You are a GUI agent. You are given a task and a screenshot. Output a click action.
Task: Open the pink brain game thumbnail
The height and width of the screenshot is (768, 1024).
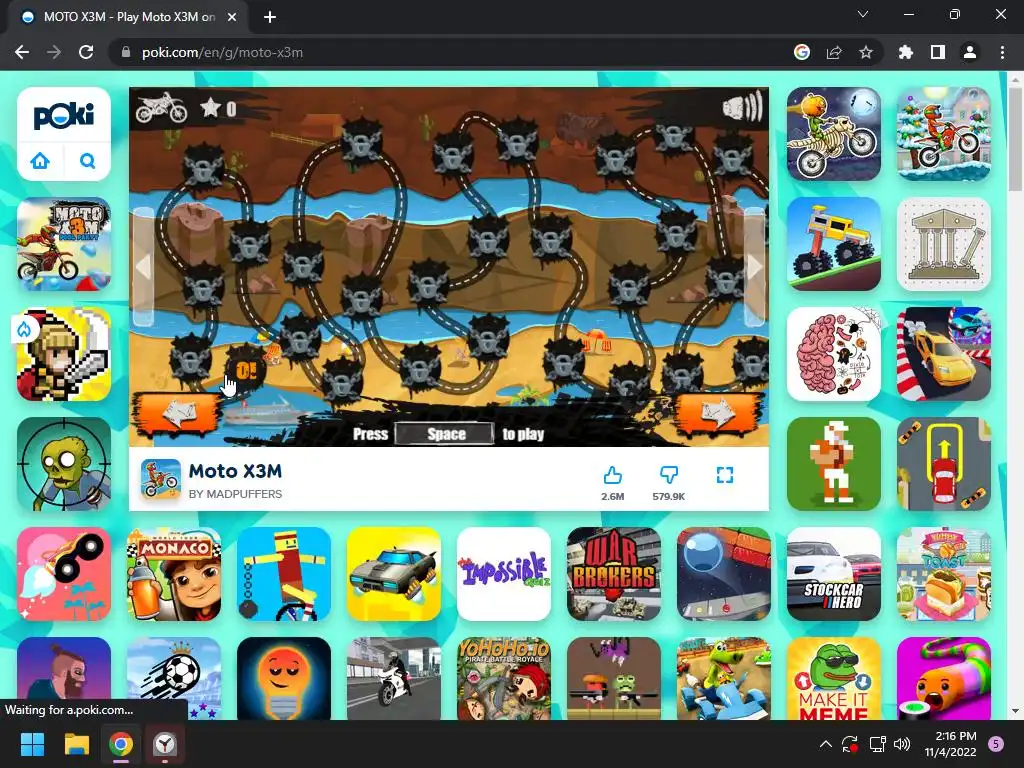(x=834, y=354)
